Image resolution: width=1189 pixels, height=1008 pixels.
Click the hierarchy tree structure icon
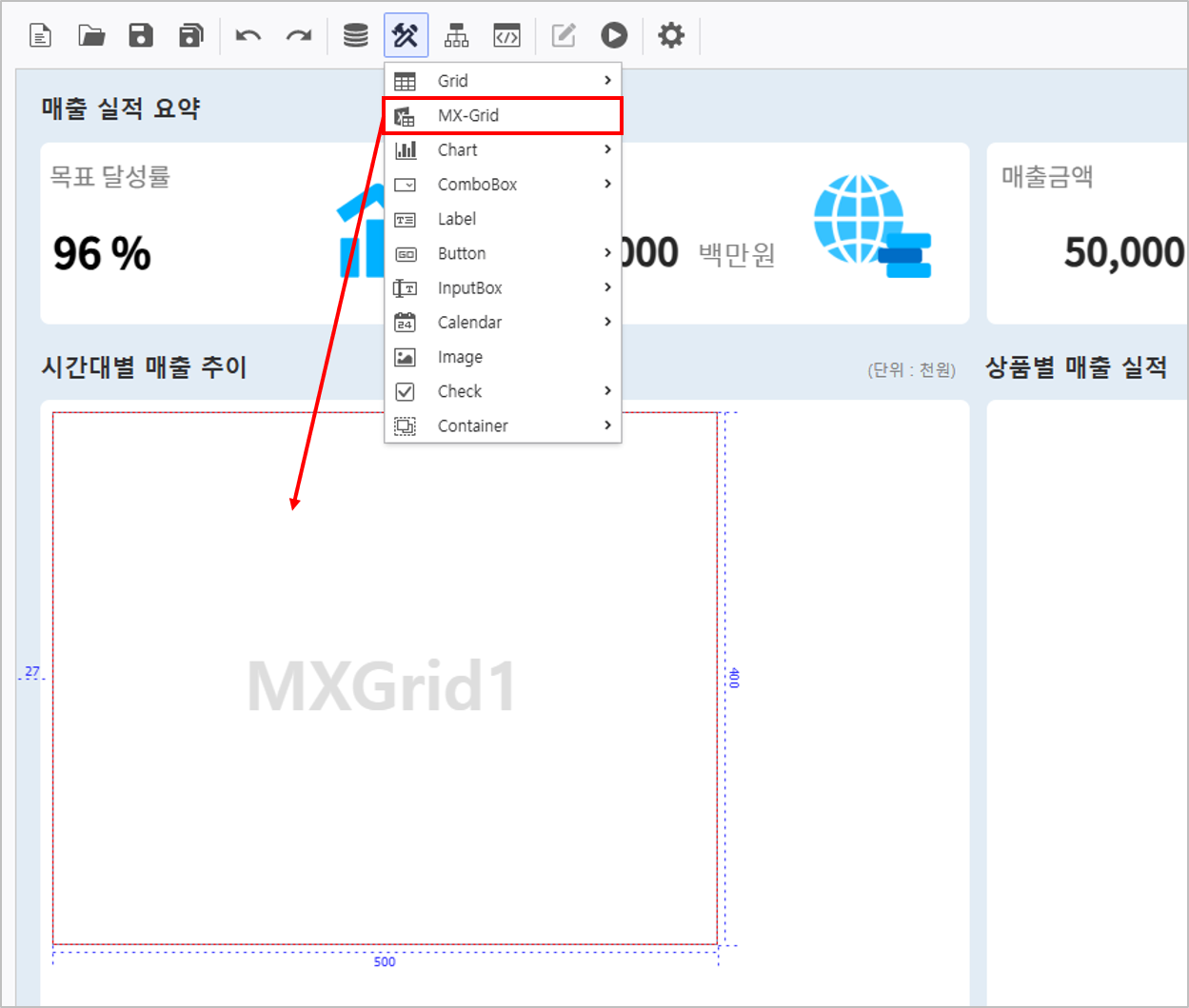tap(457, 36)
